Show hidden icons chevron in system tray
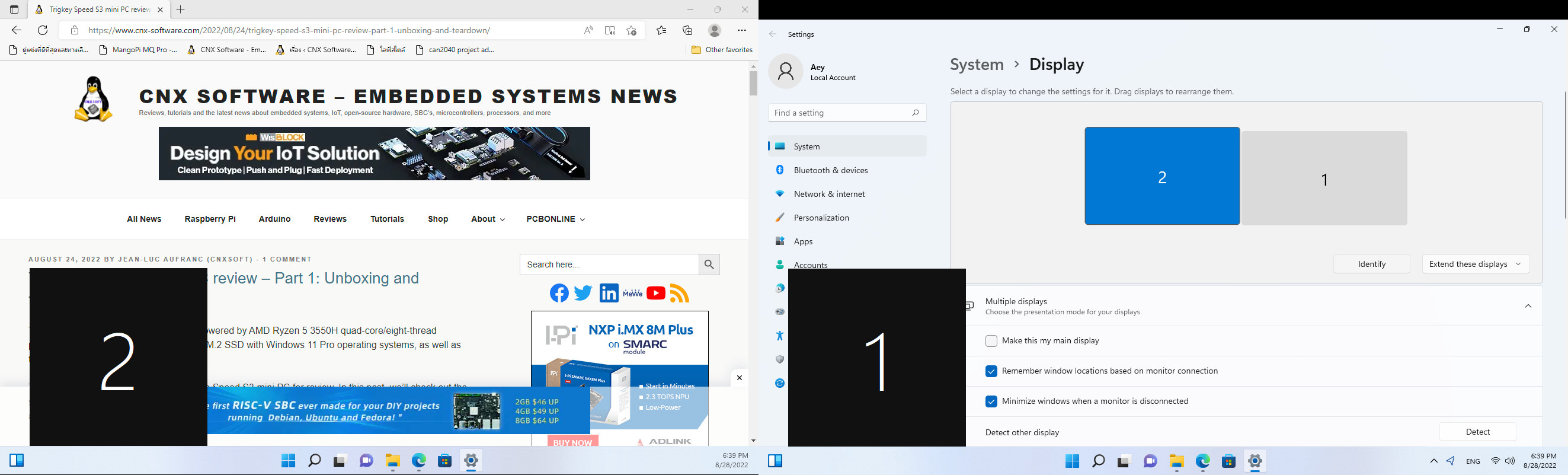The image size is (1568, 475). tap(1434, 461)
